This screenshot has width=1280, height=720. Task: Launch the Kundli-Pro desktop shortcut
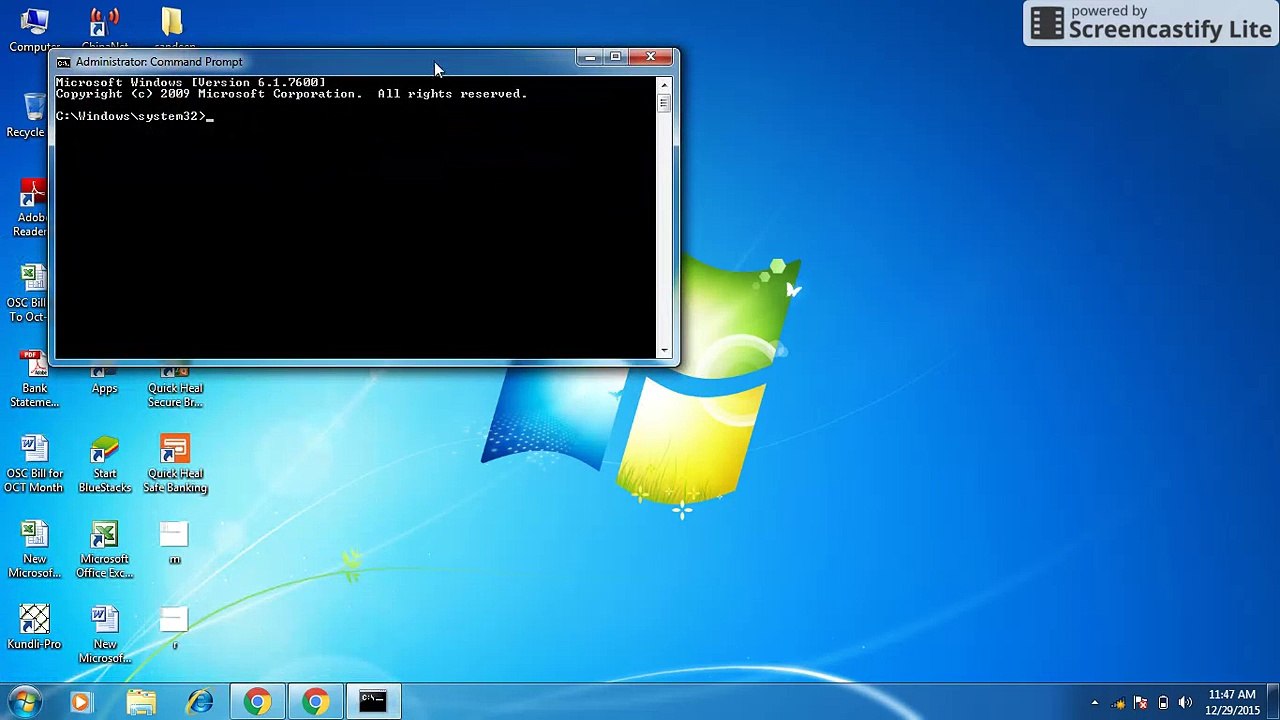34,628
